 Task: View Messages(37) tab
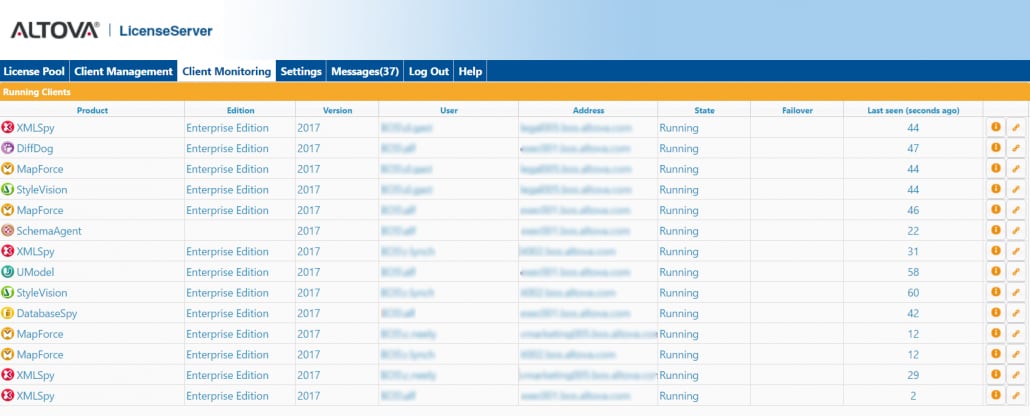click(x=365, y=72)
